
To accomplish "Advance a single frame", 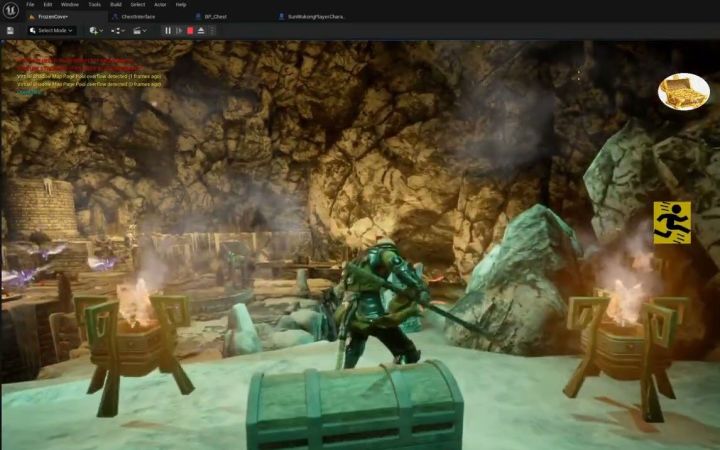I will pos(179,31).
